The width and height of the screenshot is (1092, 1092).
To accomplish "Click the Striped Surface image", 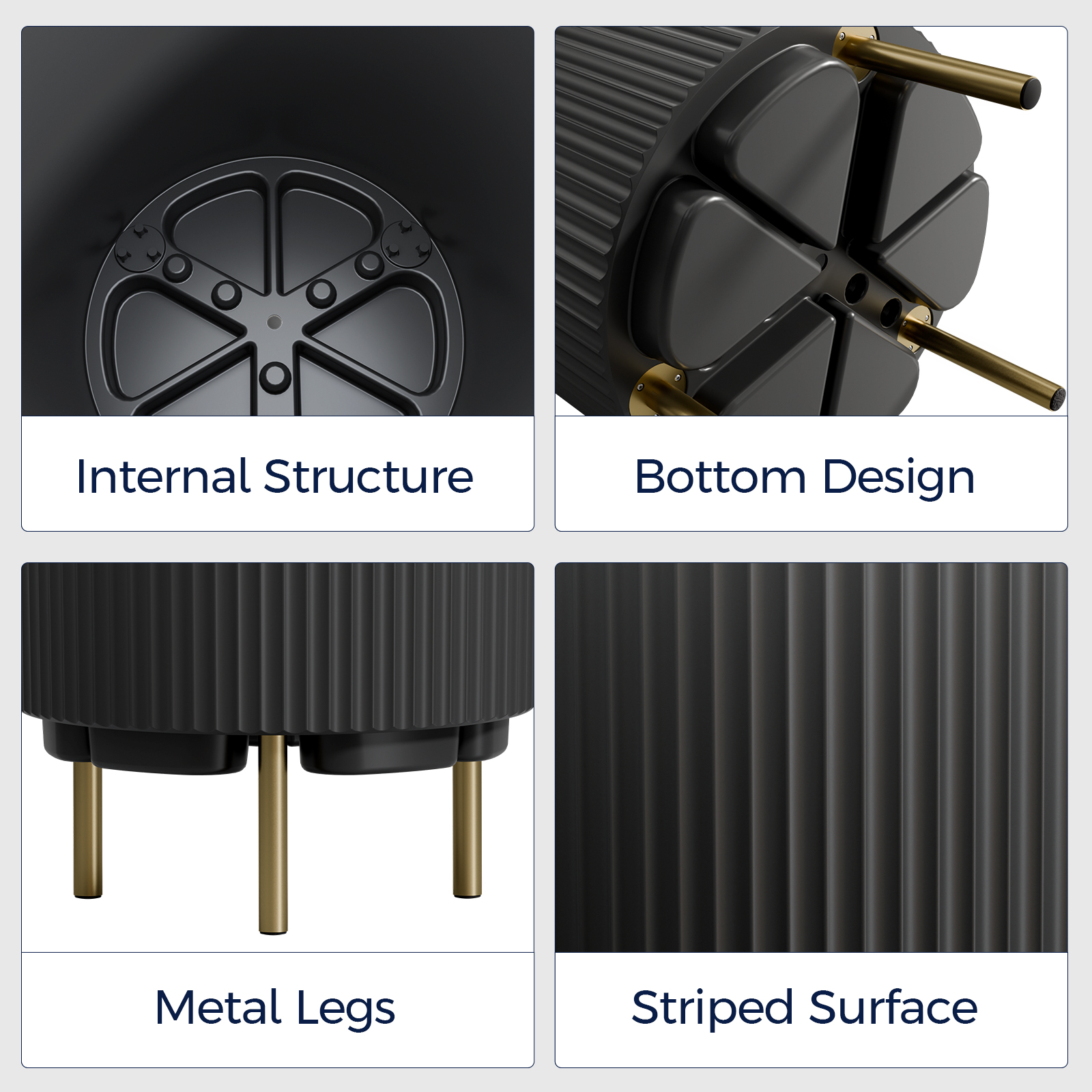I will point(811,758).
